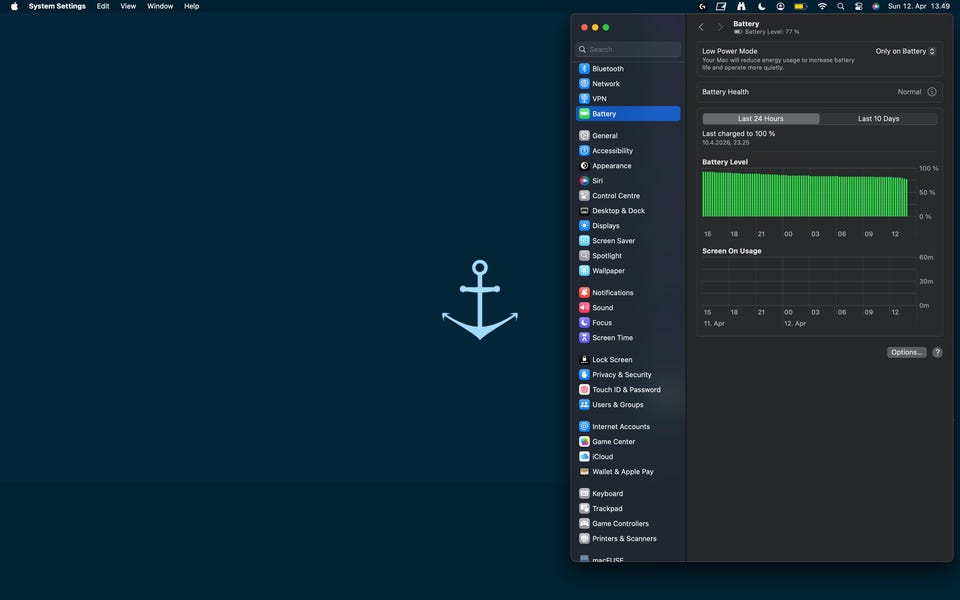The width and height of the screenshot is (960, 600).
Task: Click the Options… button
Action: tap(906, 353)
